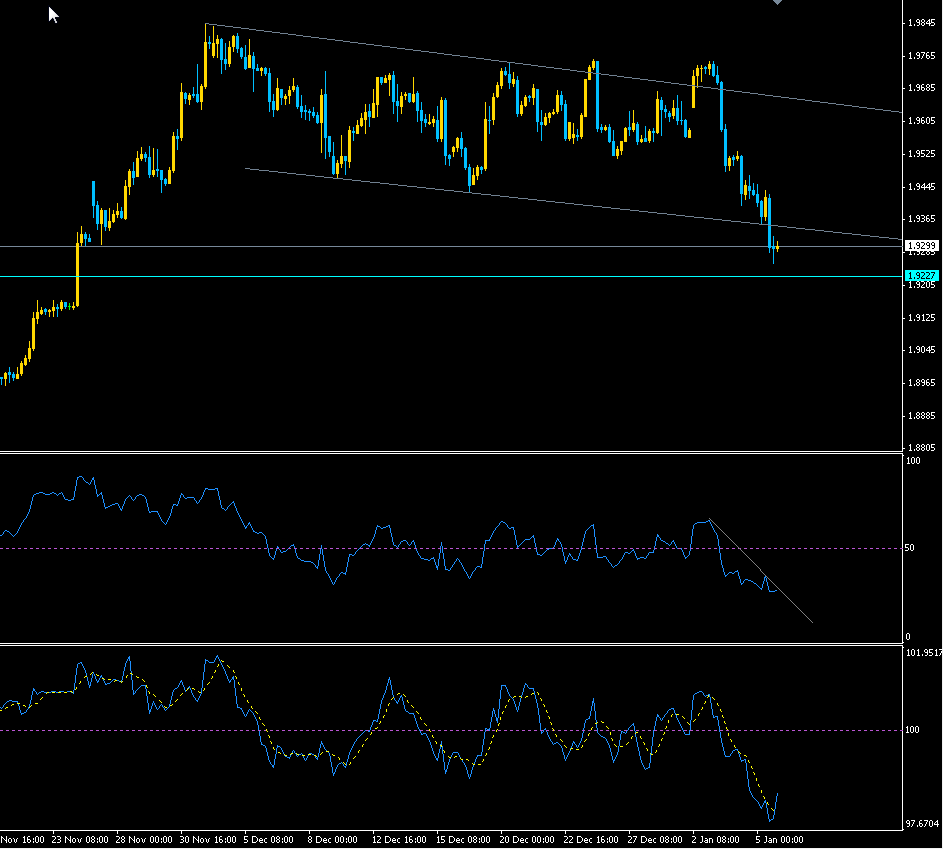Click the 30 Nov 16:00 time label

[x=208, y=840]
